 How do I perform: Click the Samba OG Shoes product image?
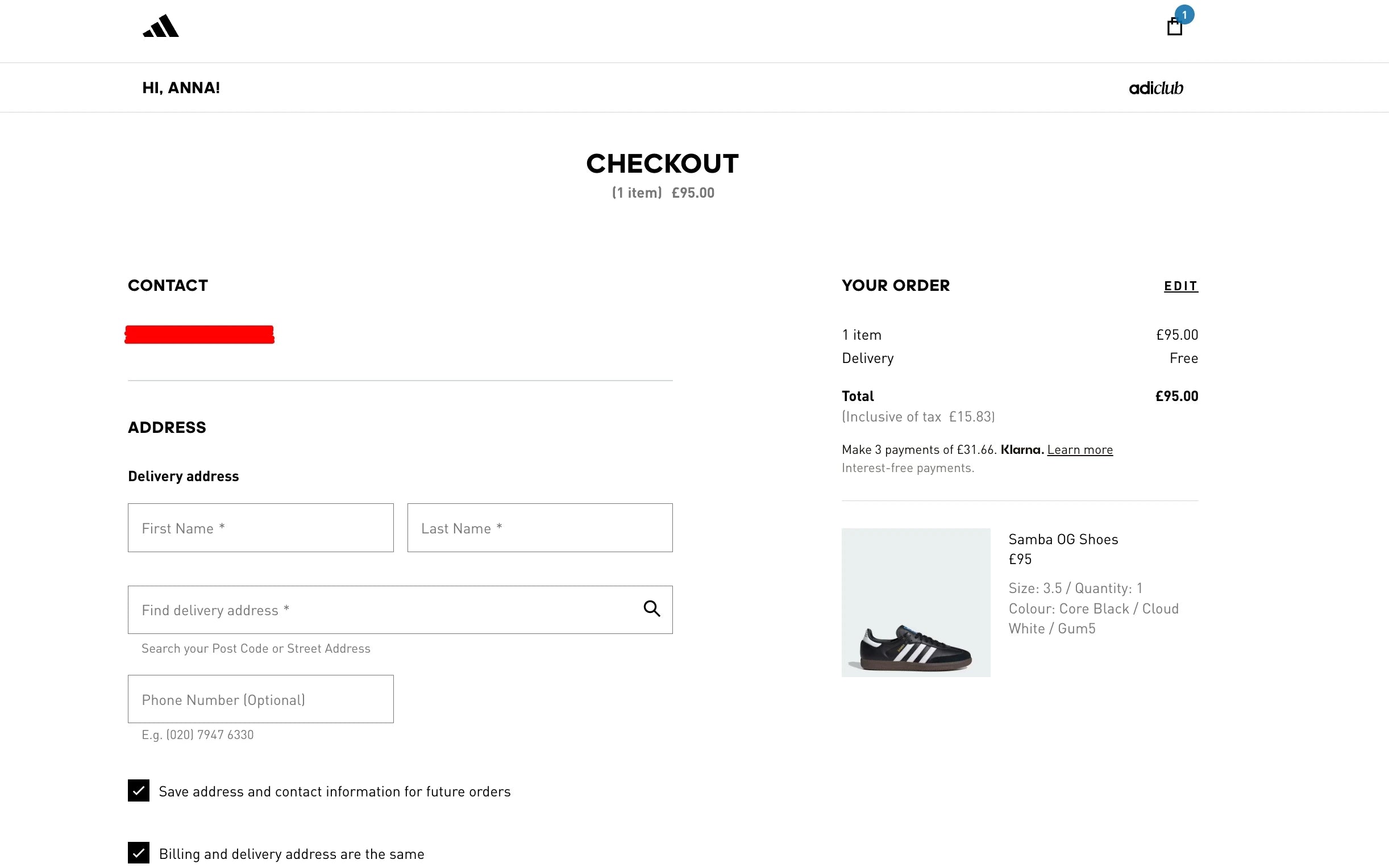pos(915,602)
